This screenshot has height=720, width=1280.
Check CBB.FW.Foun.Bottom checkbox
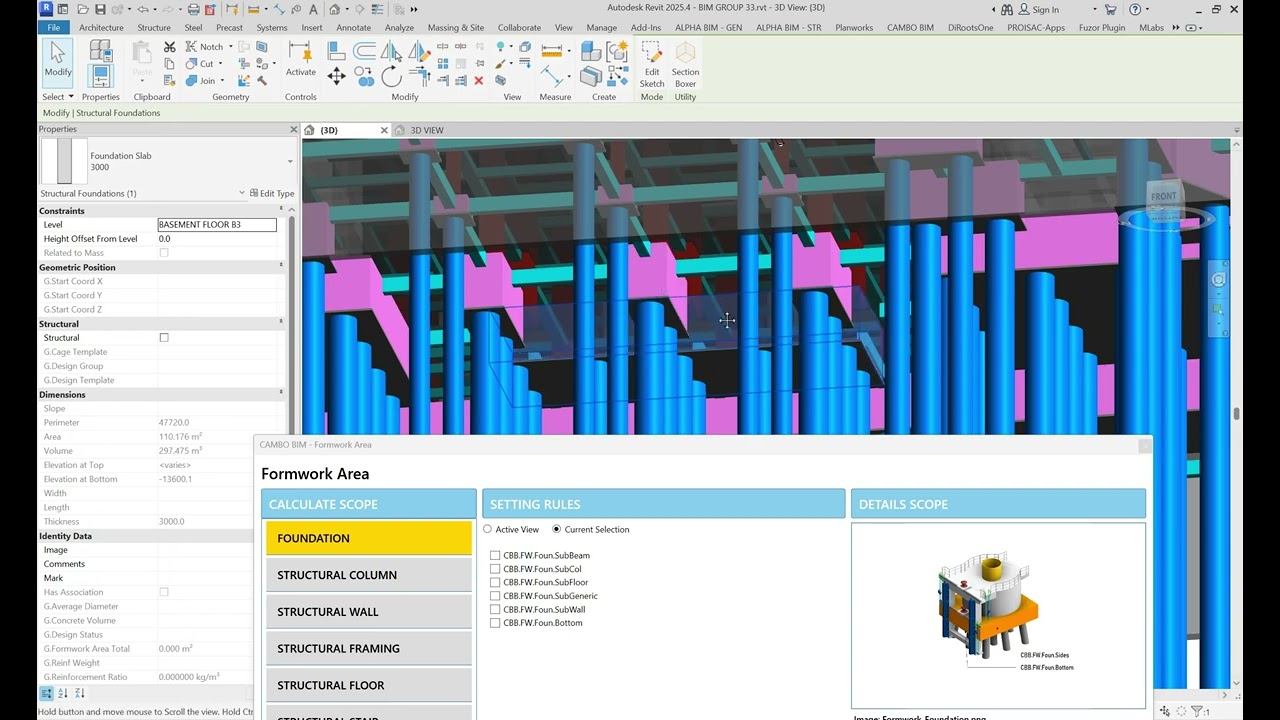click(495, 623)
